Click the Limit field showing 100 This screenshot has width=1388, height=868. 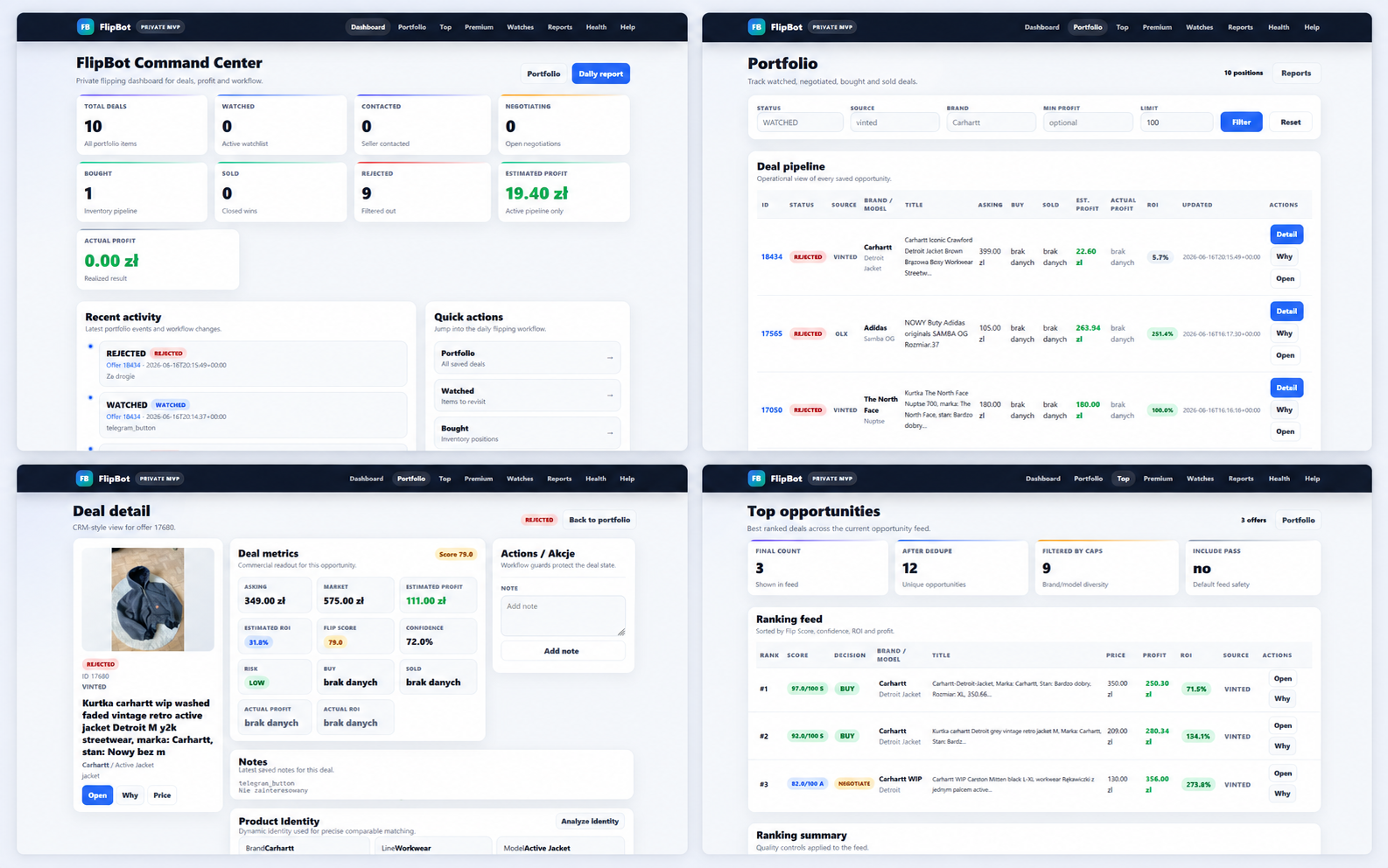pos(1177,122)
